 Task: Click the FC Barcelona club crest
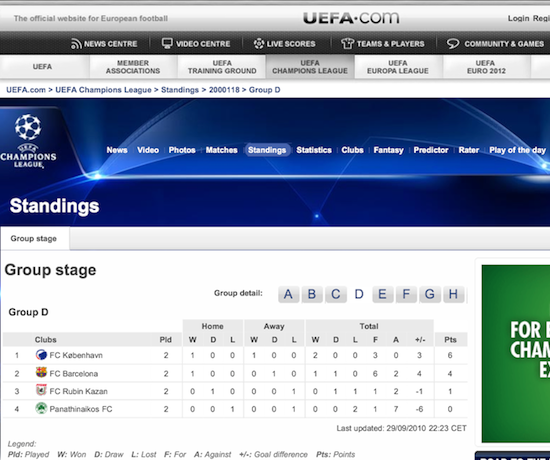[41, 372]
